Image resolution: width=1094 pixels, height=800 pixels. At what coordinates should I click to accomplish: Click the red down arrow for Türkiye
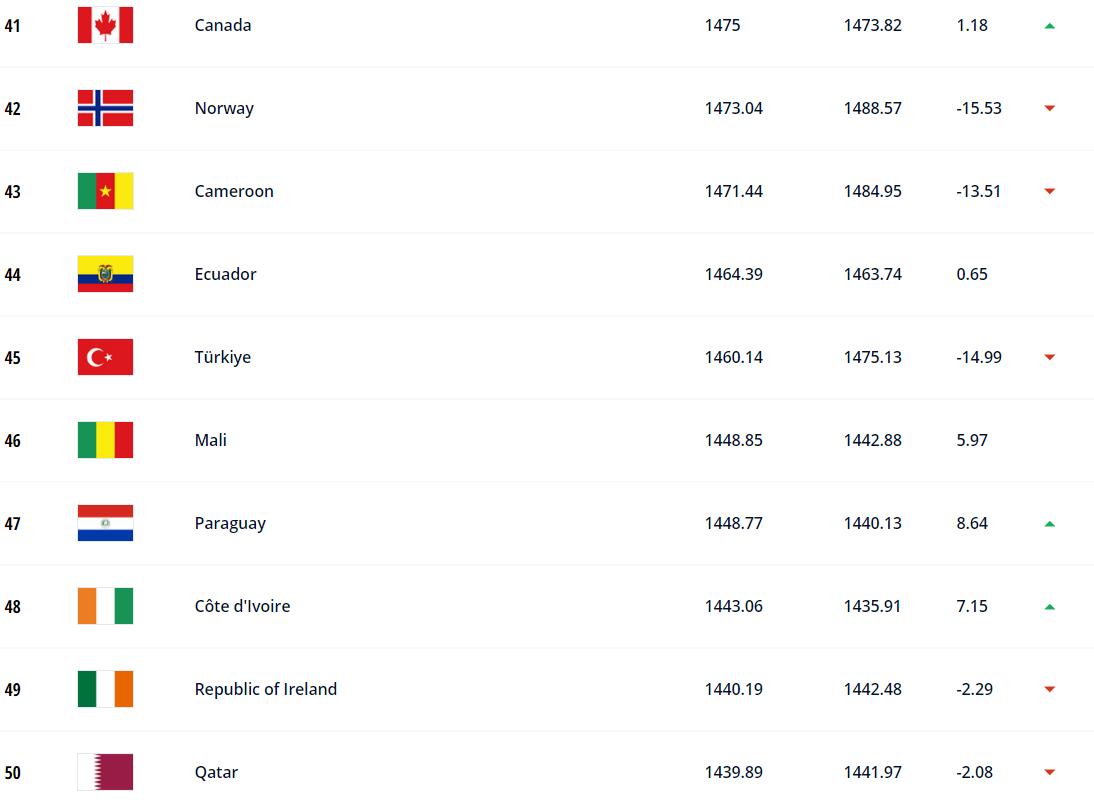(1050, 358)
